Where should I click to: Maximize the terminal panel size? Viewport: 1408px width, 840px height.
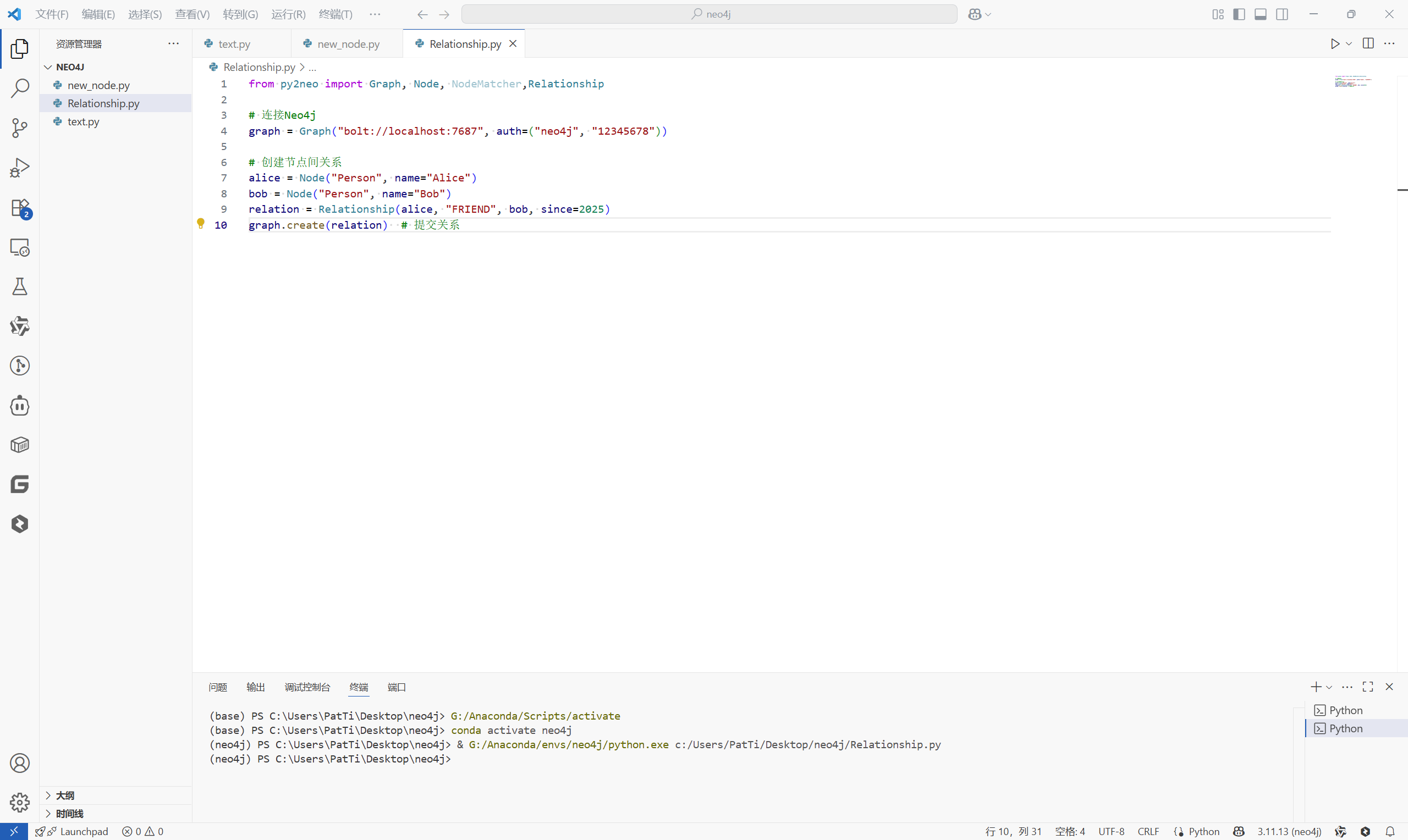[1368, 687]
